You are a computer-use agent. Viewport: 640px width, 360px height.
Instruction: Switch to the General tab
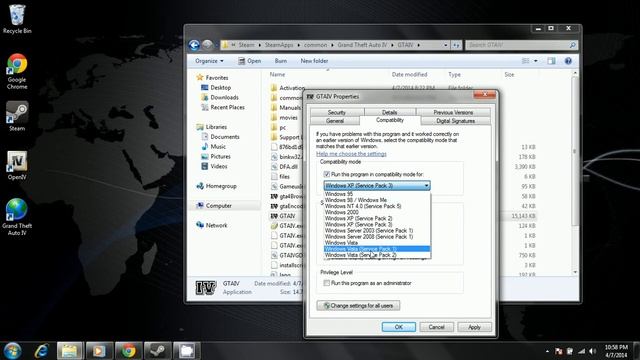pos(335,121)
